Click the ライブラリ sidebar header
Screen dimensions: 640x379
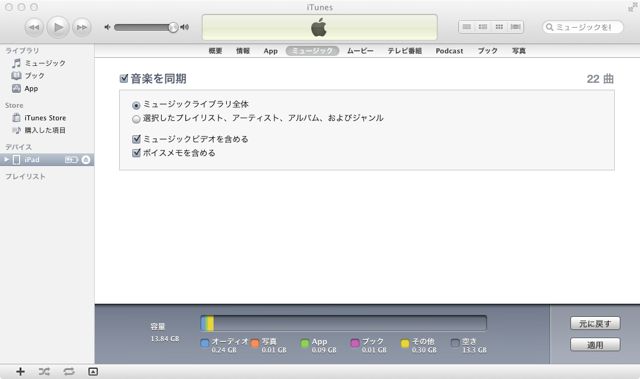point(22,51)
